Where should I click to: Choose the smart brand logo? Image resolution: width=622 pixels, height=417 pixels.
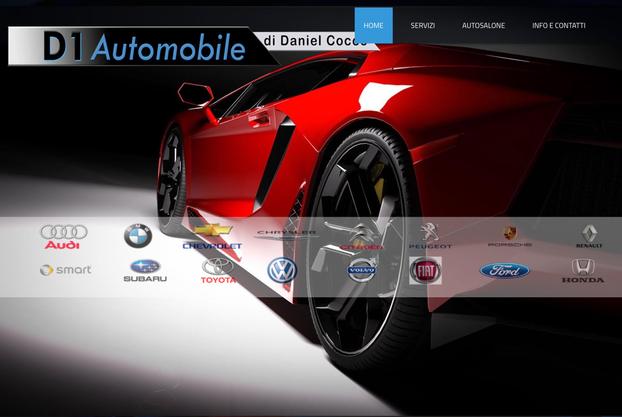click(x=65, y=270)
